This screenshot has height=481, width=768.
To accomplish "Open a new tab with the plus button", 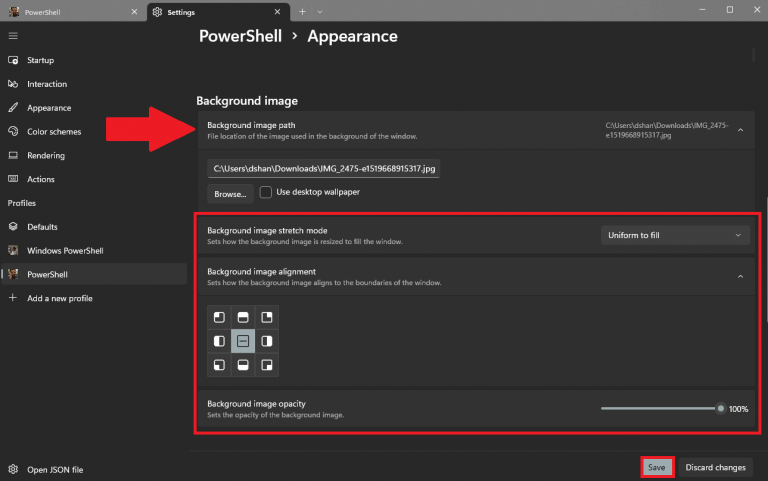I will click(x=302, y=12).
